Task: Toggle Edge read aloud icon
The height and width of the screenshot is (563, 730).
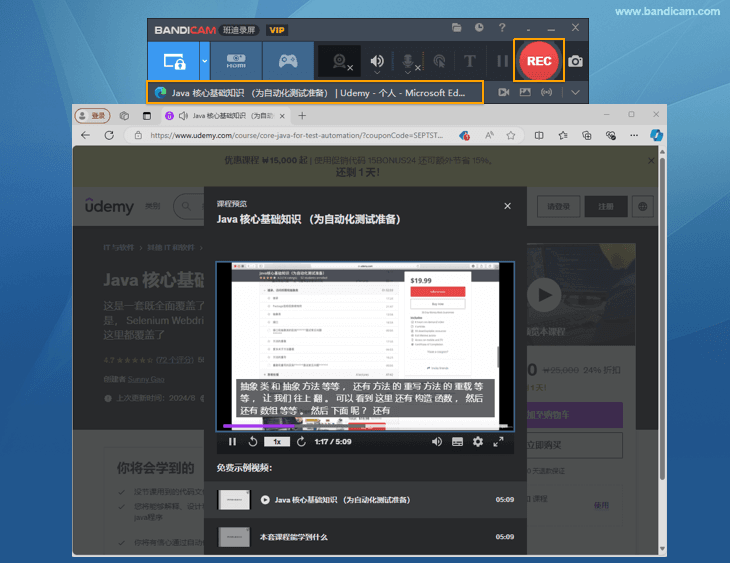Action: pos(489,135)
